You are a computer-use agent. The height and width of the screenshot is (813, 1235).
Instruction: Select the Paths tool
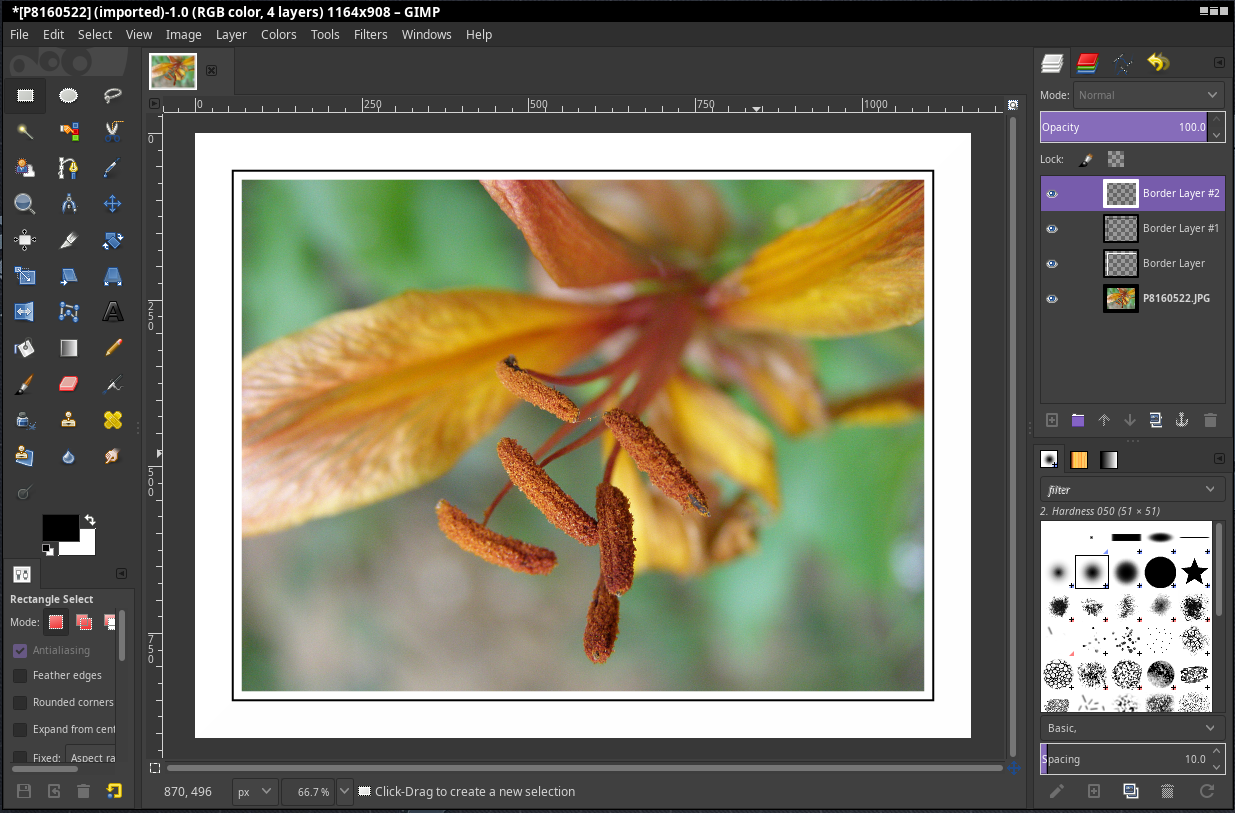pos(68,167)
